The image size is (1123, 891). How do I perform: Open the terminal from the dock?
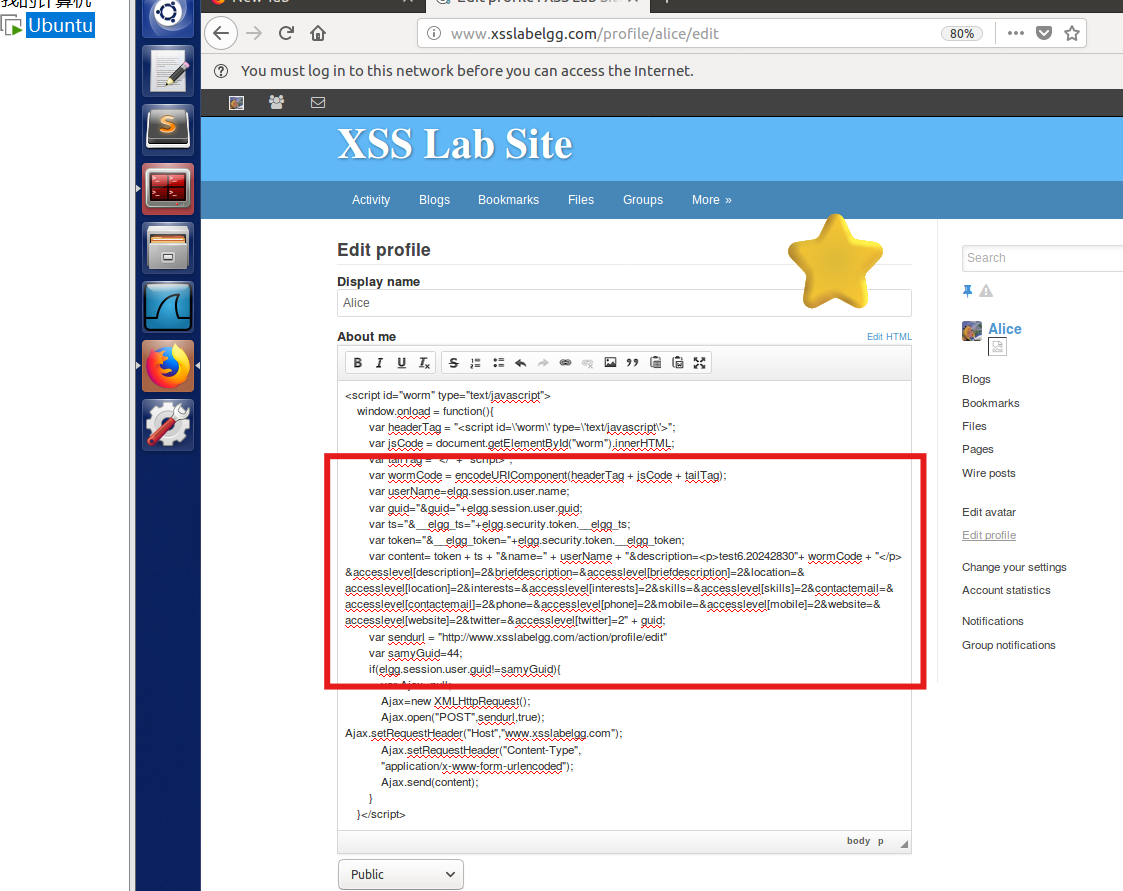168,188
